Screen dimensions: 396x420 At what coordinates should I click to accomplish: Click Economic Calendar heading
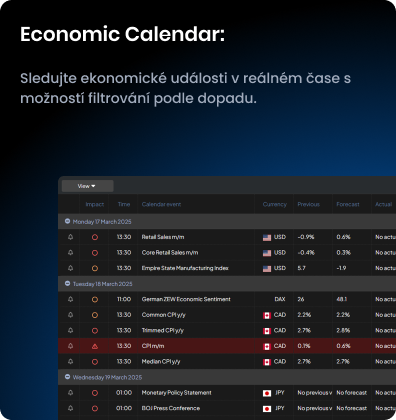[122, 34]
